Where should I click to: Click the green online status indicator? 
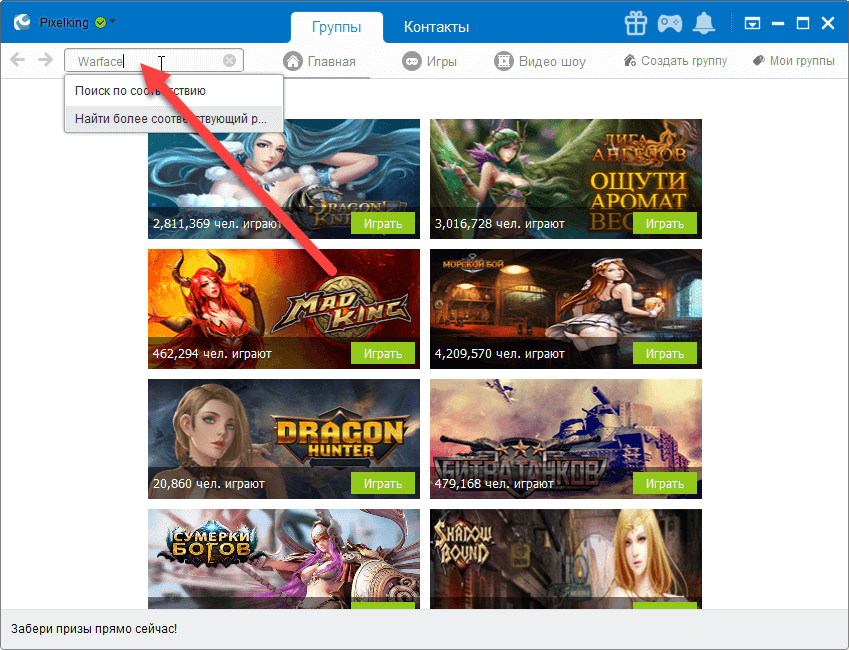point(100,23)
